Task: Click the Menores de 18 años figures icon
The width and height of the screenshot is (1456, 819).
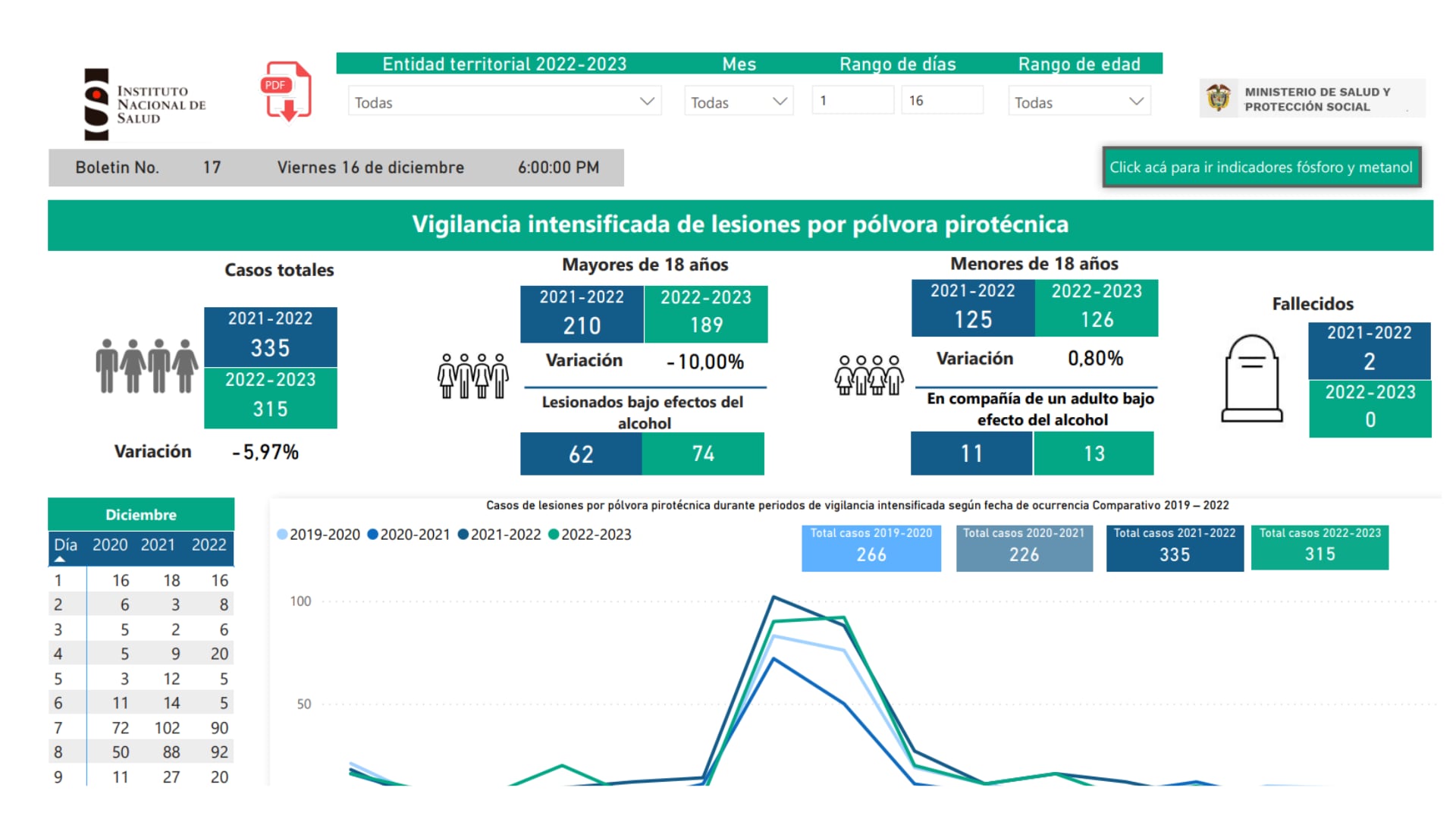Action: (x=869, y=375)
